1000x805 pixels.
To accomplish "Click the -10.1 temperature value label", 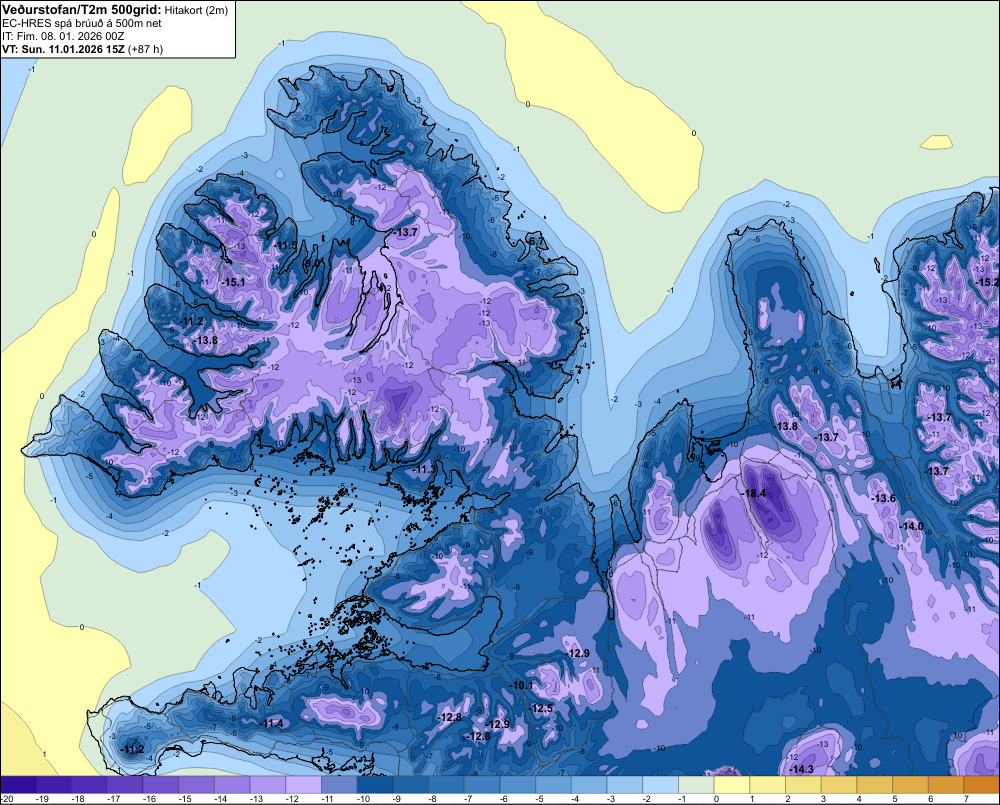I will click(522, 685).
